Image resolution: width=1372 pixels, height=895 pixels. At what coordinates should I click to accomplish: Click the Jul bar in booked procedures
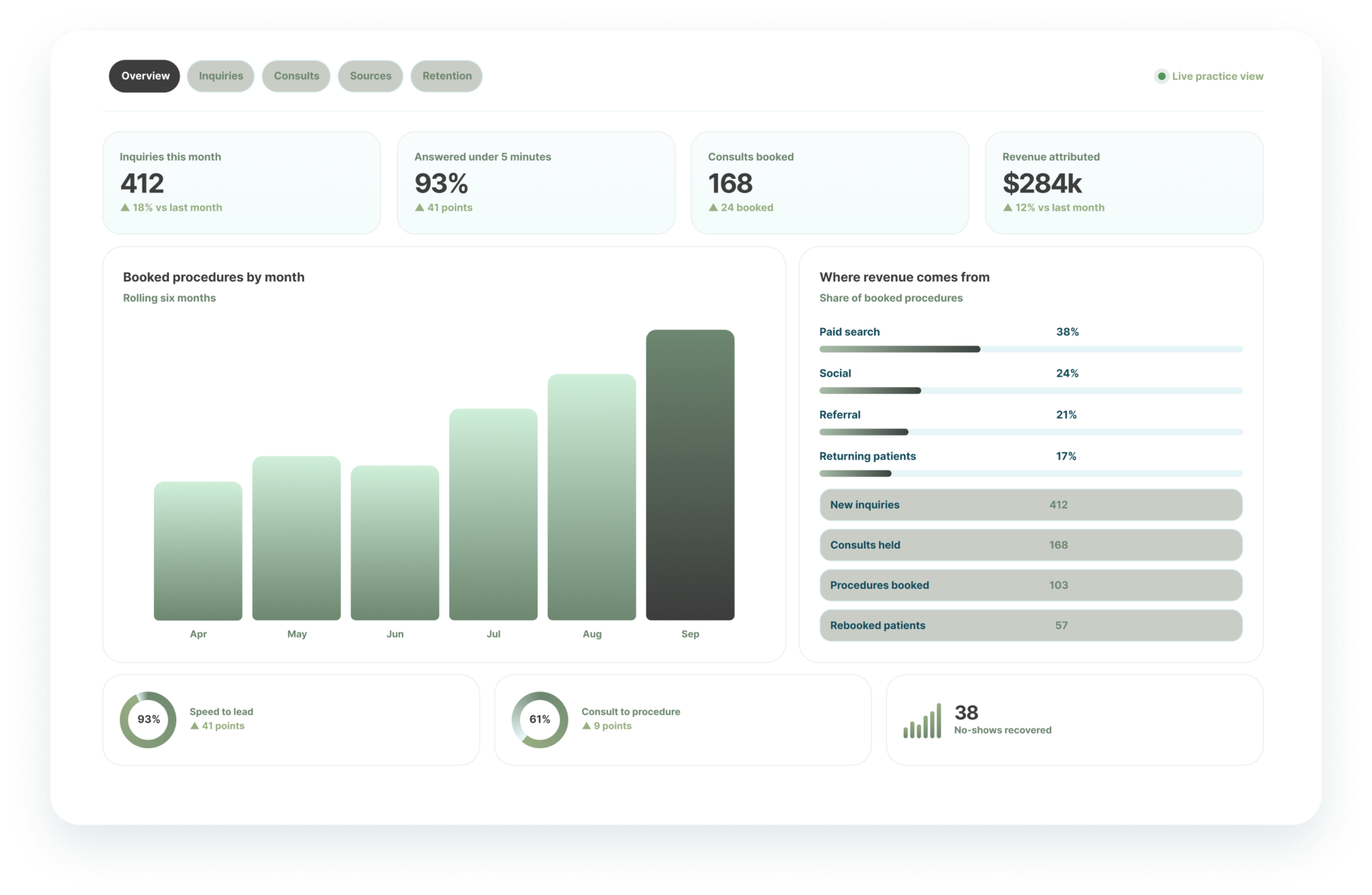[x=493, y=514]
